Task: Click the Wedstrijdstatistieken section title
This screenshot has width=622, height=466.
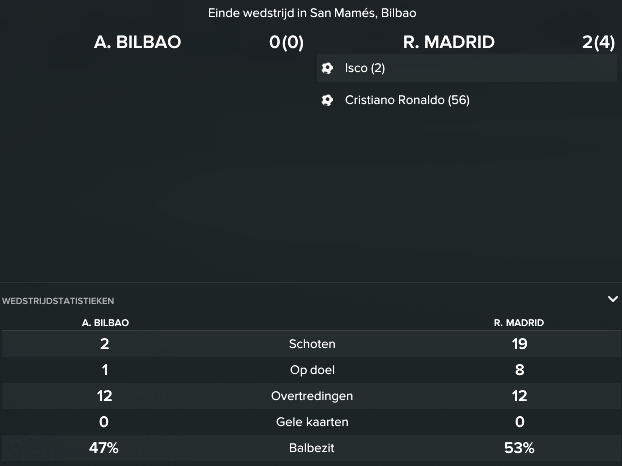Action: (x=58, y=301)
